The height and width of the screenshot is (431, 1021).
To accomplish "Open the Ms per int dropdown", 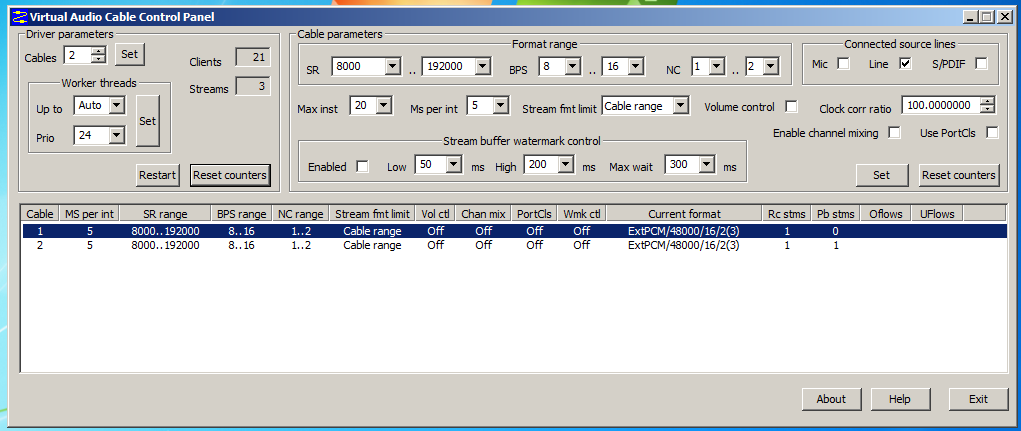I will click(500, 105).
